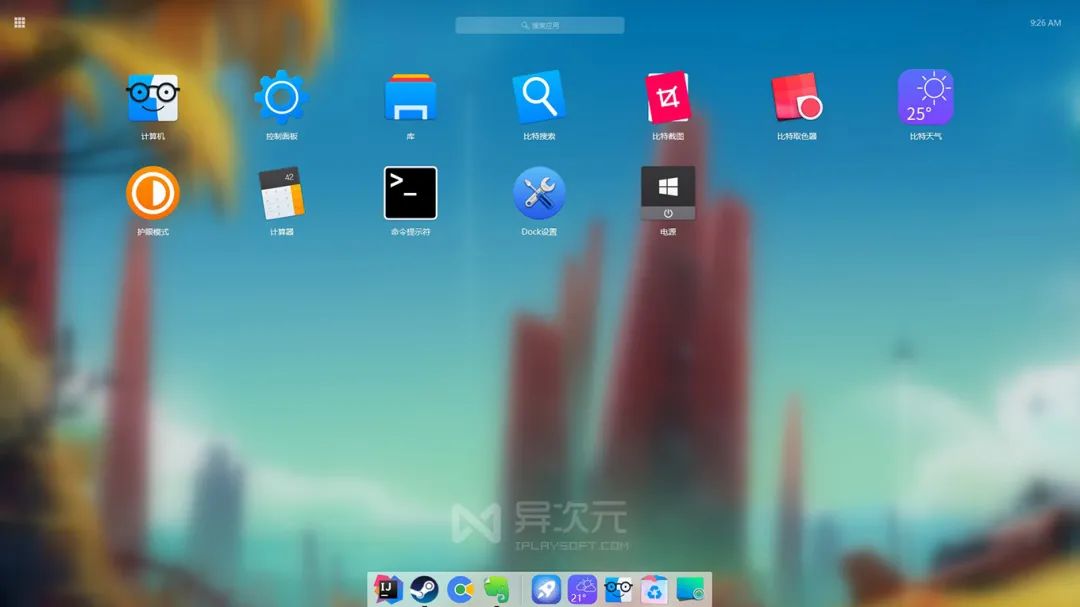Launch Bit Screenshot tool

click(x=668, y=97)
